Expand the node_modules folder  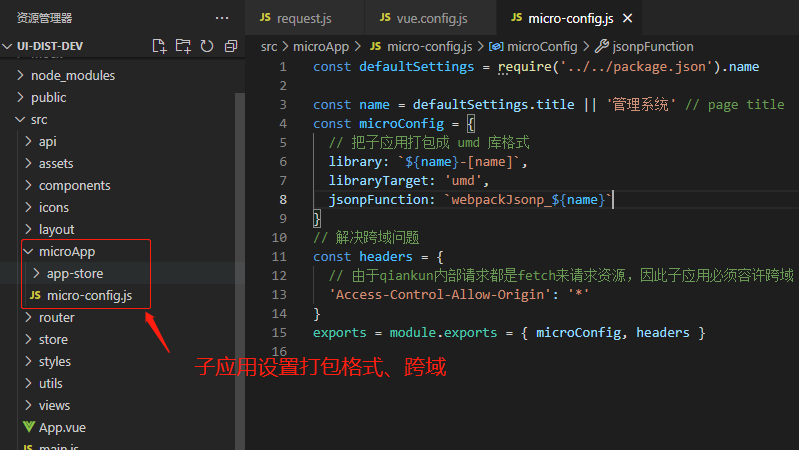coord(72,75)
